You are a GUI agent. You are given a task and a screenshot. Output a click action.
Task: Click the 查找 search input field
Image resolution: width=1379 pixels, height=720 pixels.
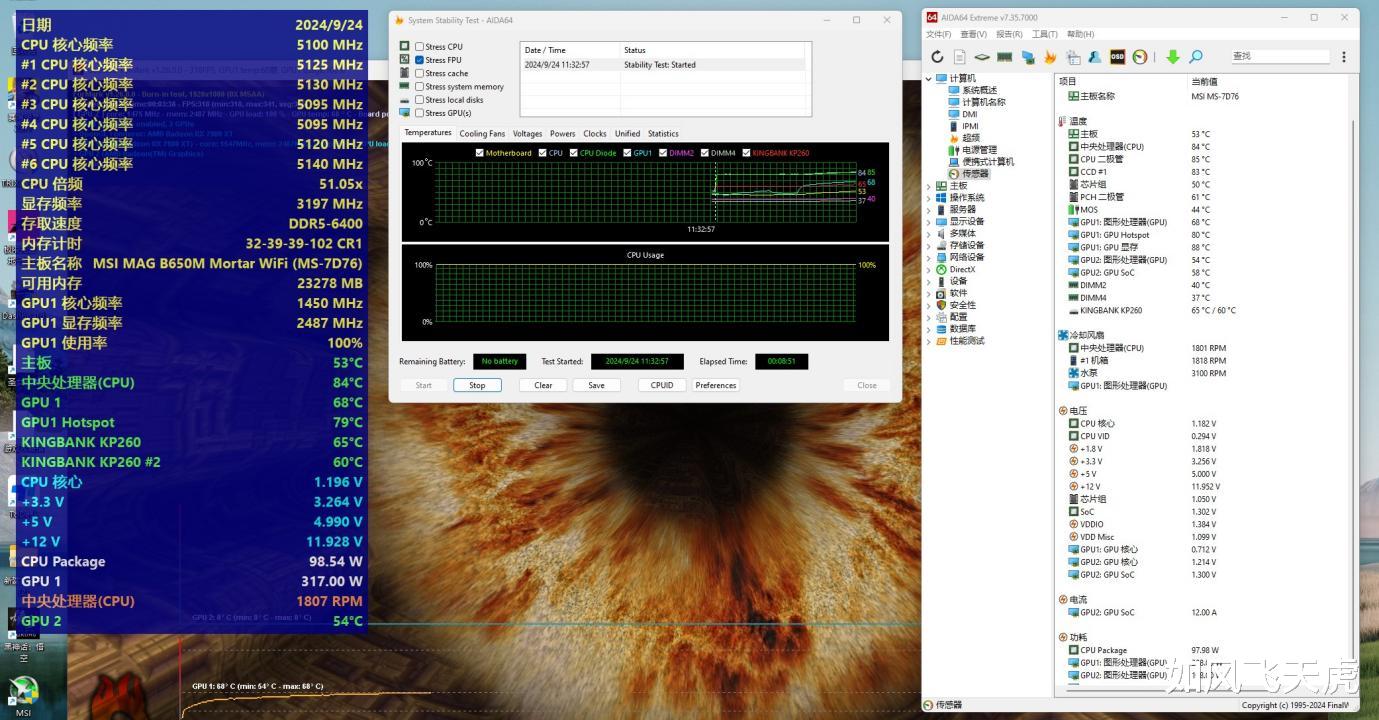[x=1280, y=56]
